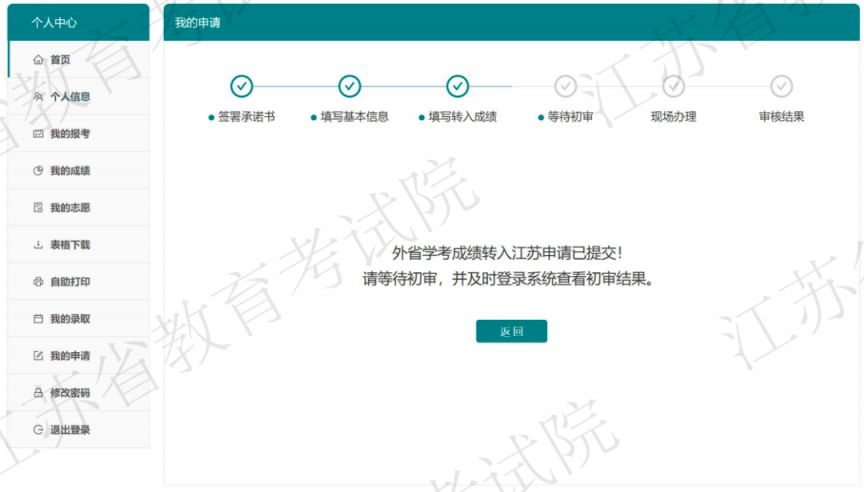This screenshot has width=864, height=492.
Task: Click the lock icon beside 修改密码
Action: pyautogui.click(x=38, y=392)
